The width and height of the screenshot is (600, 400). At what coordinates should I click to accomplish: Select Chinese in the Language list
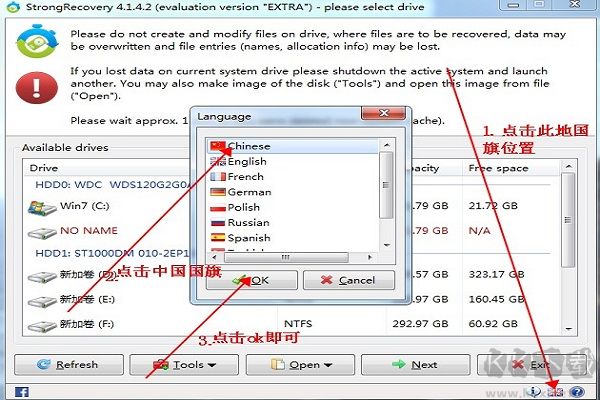pyautogui.click(x=292, y=146)
